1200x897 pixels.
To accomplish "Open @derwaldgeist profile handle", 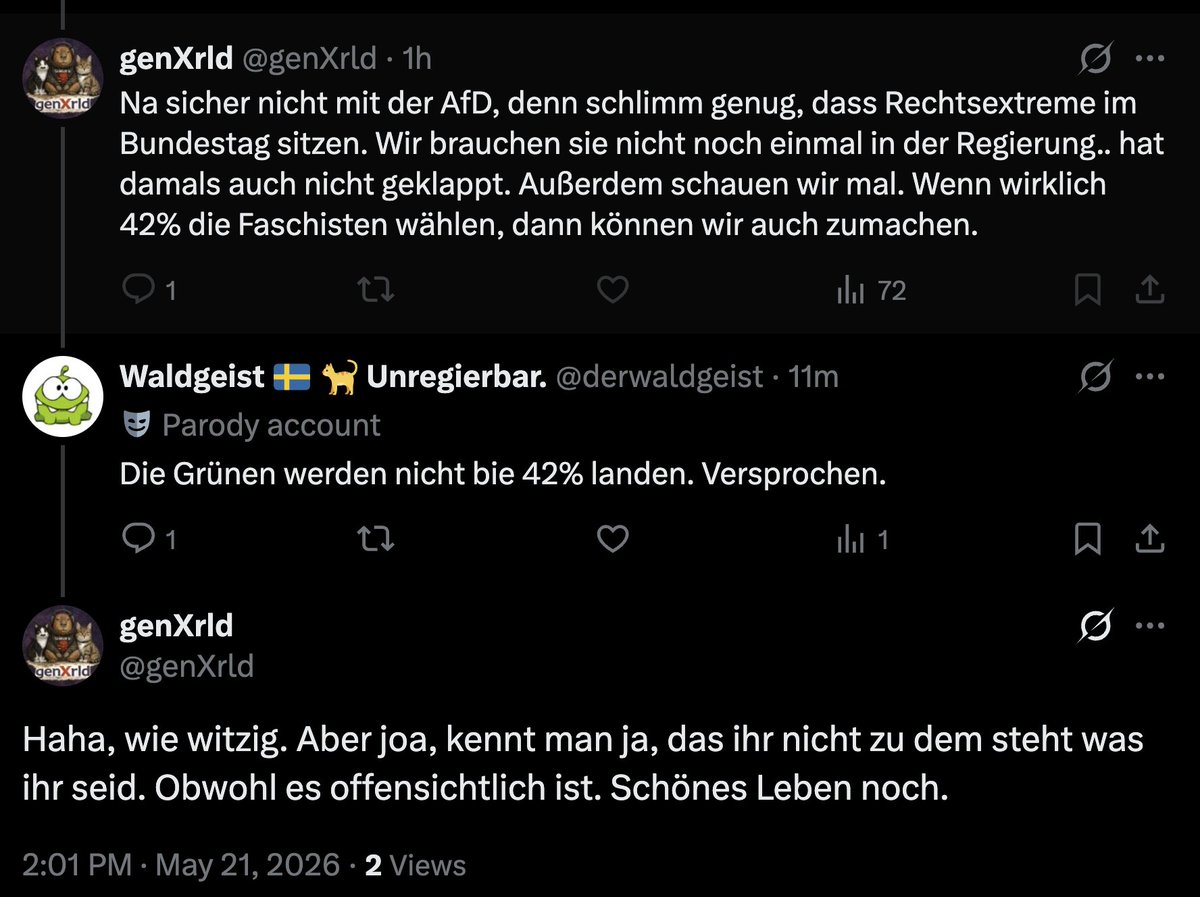I will [x=658, y=377].
